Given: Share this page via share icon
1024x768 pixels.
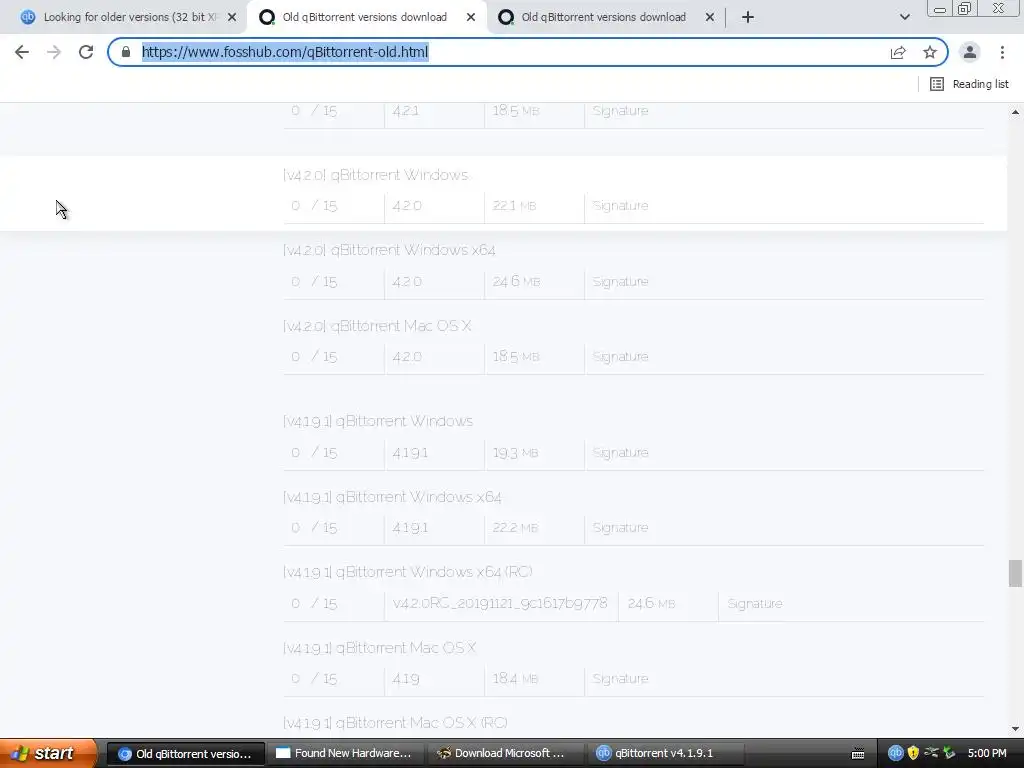Looking at the screenshot, I should click(898, 52).
